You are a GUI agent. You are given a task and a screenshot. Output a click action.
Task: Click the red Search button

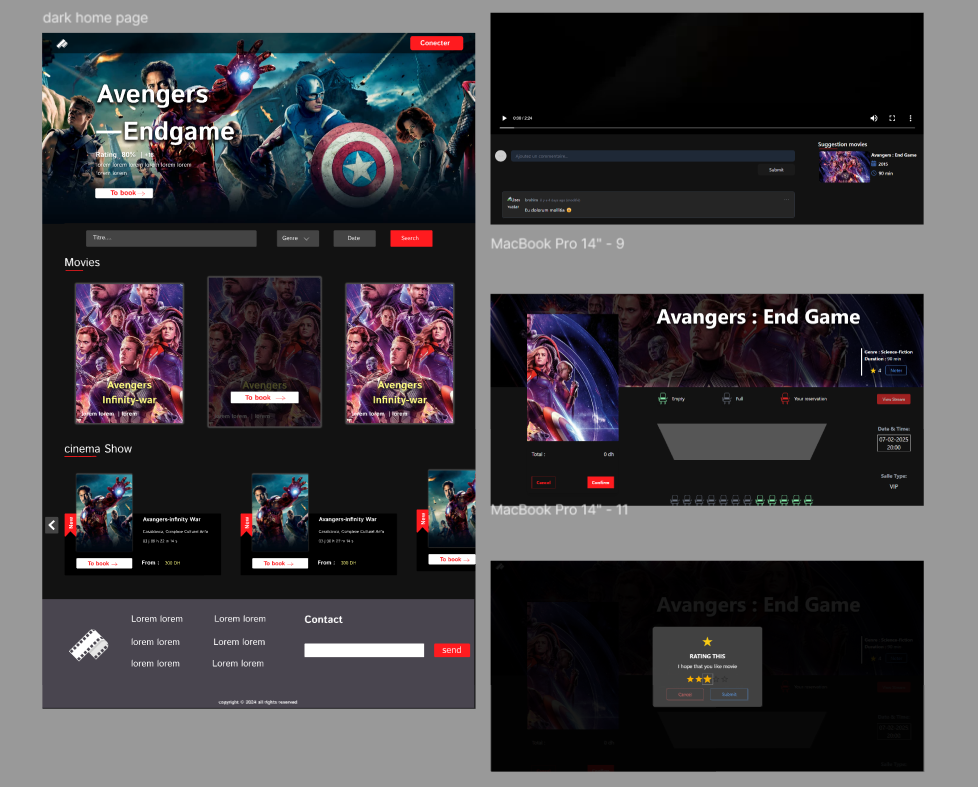point(411,238)
